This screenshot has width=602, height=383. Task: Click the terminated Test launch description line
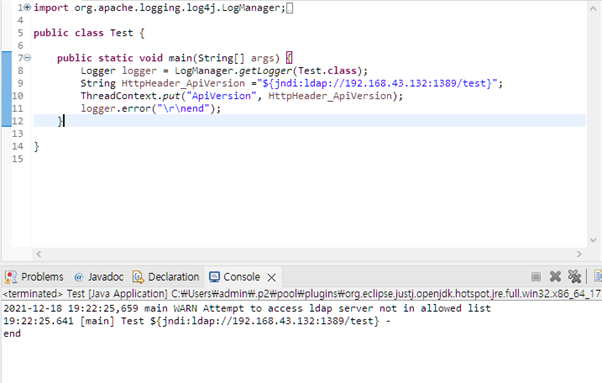click(x=302, y=294)
